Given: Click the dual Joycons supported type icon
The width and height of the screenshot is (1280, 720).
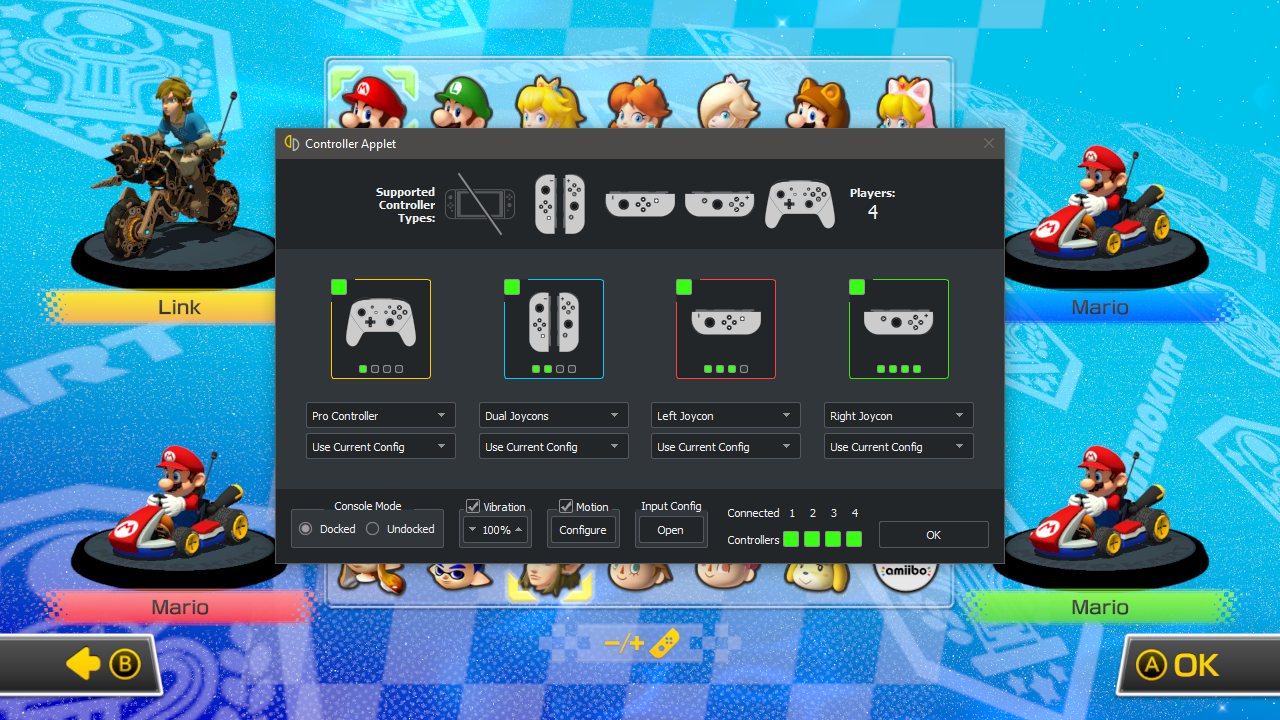Looking at the screenshot, I should 560,204.
